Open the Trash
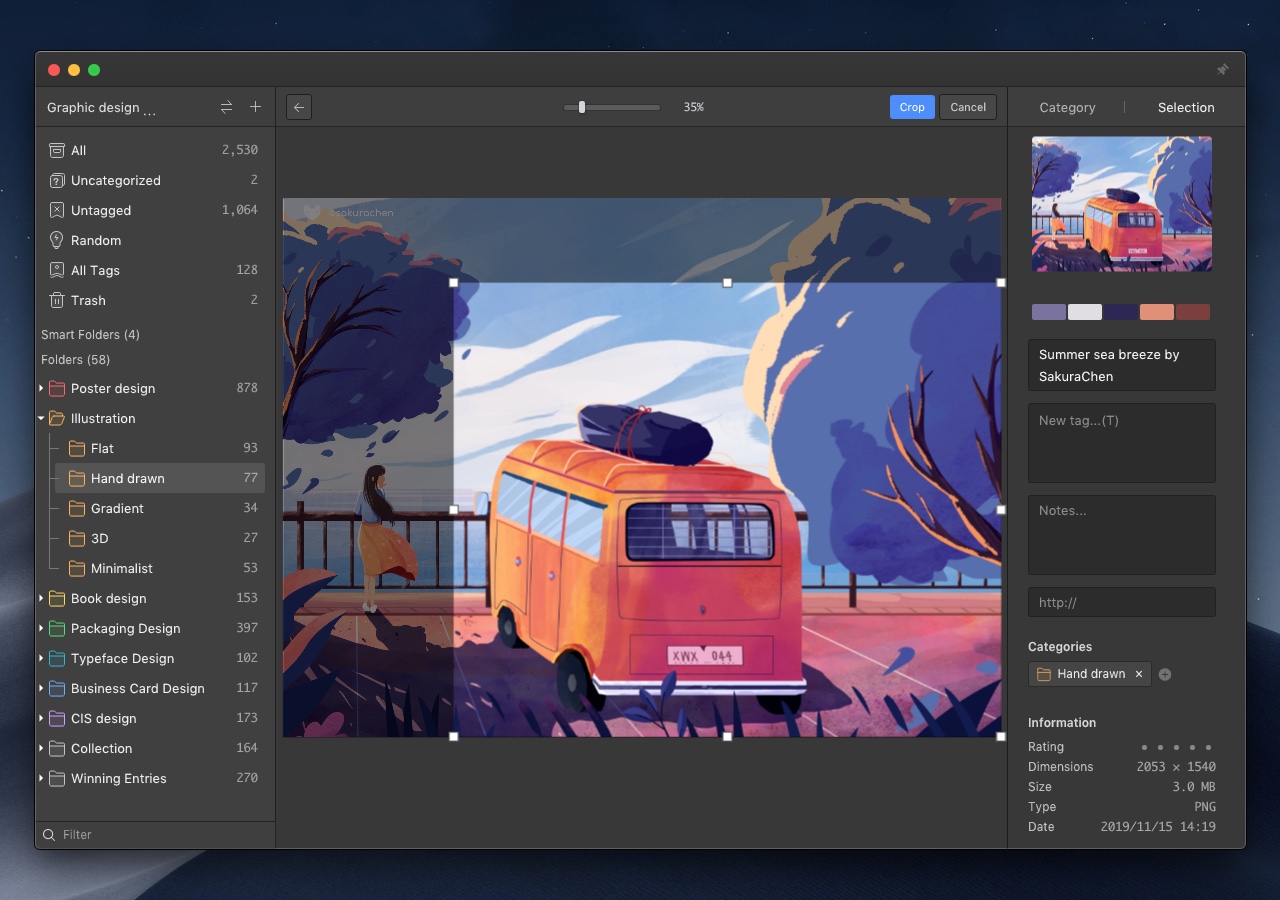Screen dimensions: 1280x900 pos(155,300)
